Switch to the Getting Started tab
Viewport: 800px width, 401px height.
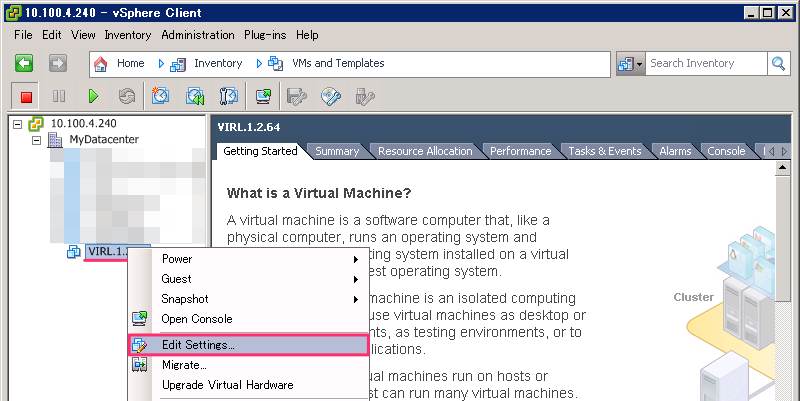pos(260,151)
